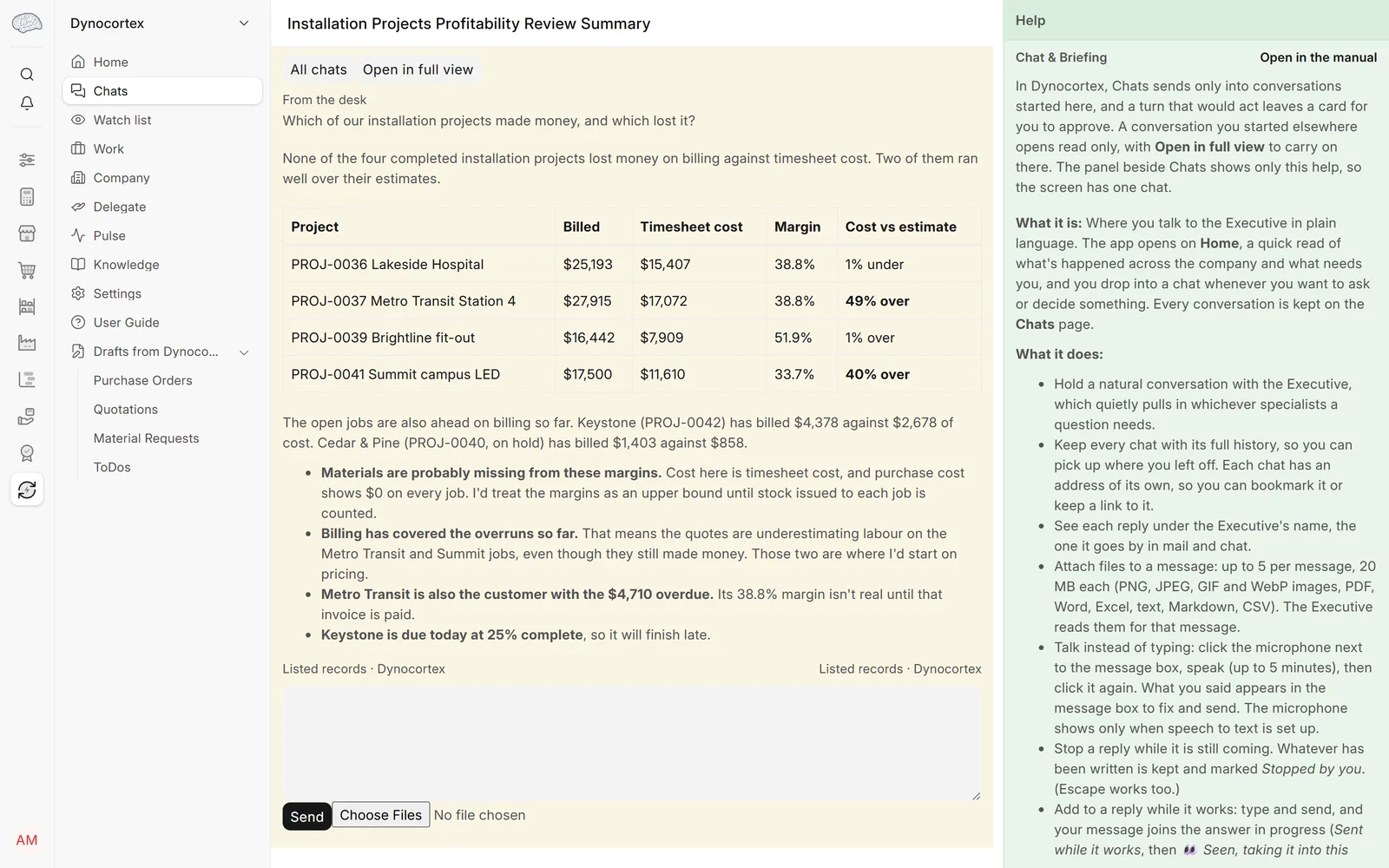Open Material Requests drafts
This screenshot has width=1389, height=868.
[x=147, y=438]
